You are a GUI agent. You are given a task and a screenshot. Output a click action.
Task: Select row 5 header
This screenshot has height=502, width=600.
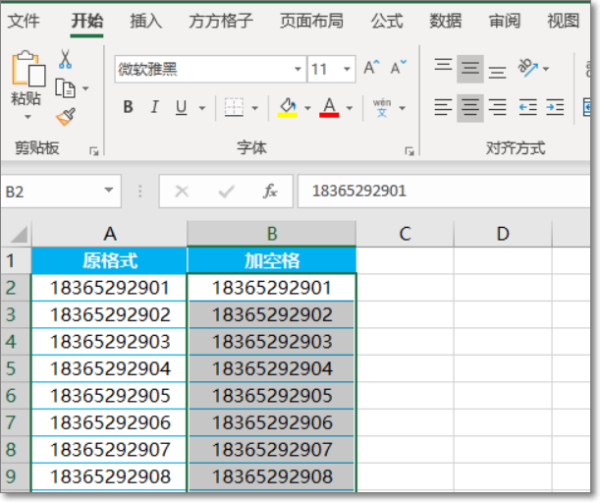pyautogui.click(x=16, y=369)
